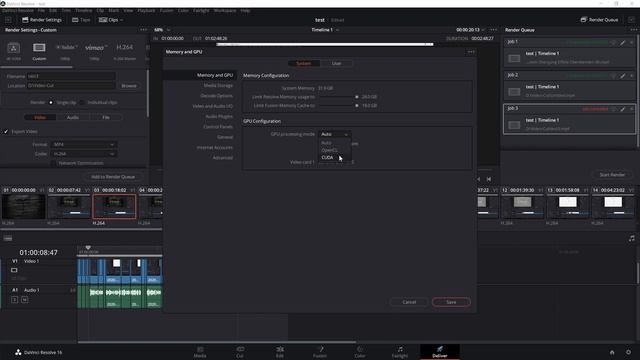This screenshot has height=360, width=640.
Task: Select Decode Options in preferences sidebar
Action: pos(217,96)
